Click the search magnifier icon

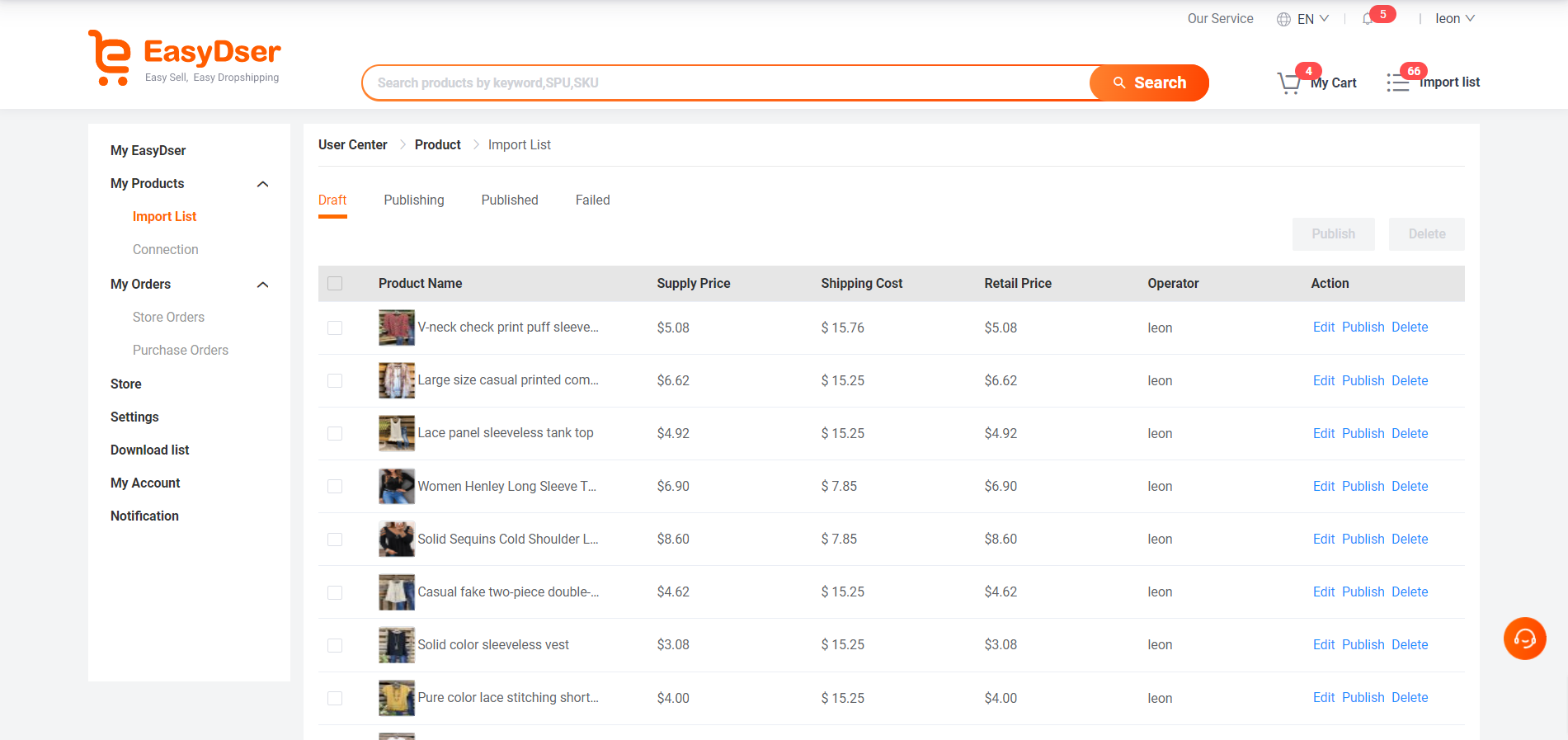pos(1119,82)
